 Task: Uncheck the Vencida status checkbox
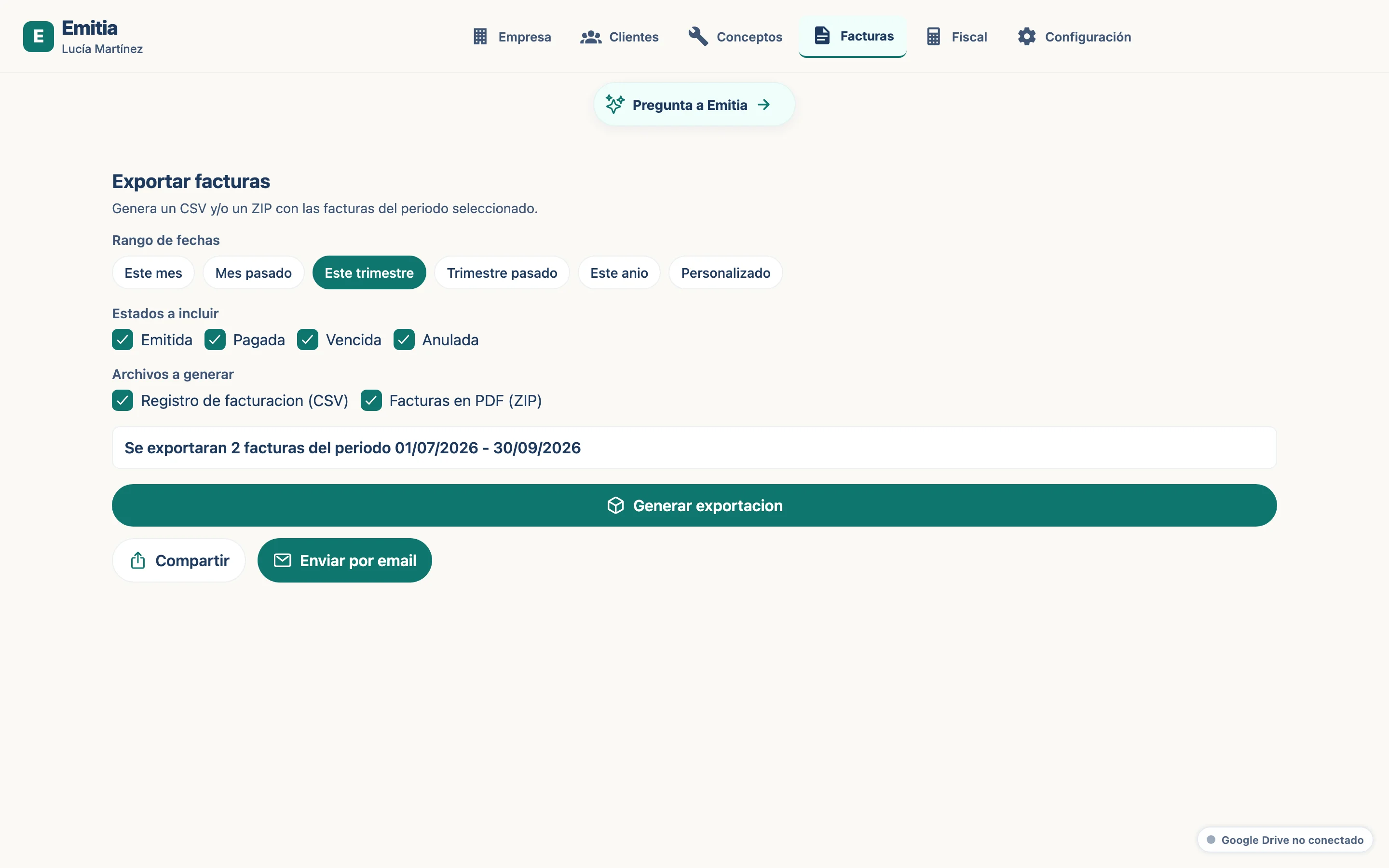pos(308,340)
